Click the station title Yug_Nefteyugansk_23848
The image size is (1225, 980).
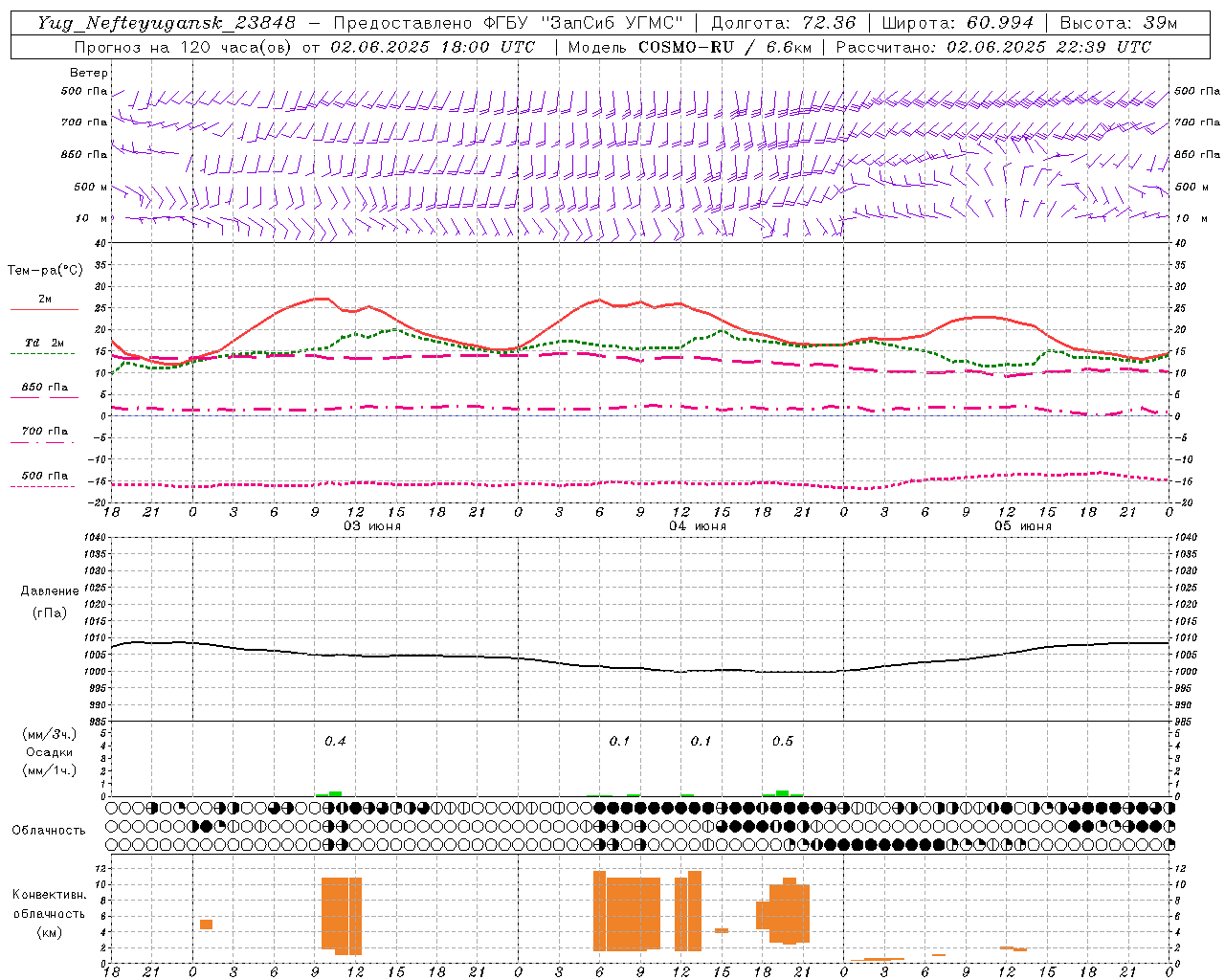[166, 23]
